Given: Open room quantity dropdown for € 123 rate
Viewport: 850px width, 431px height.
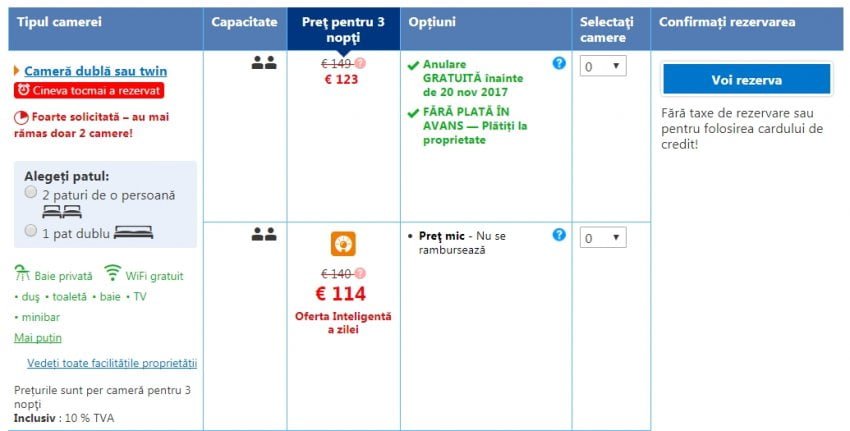Looking at the screenshot, I should tap(603, 66).
